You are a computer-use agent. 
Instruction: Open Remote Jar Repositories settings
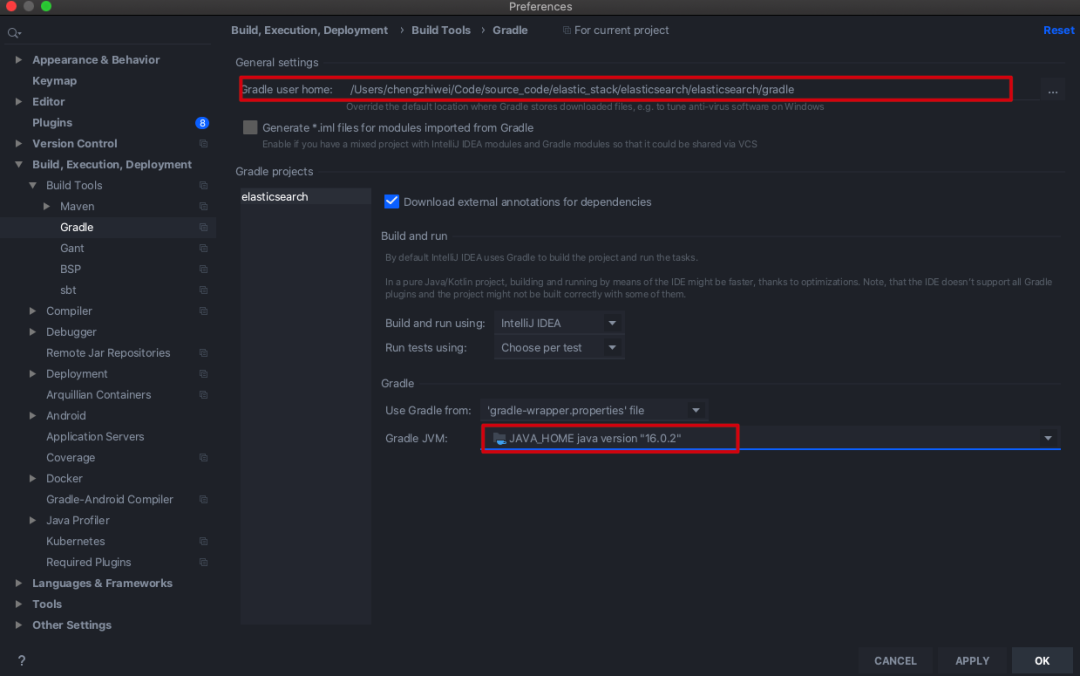108,353
